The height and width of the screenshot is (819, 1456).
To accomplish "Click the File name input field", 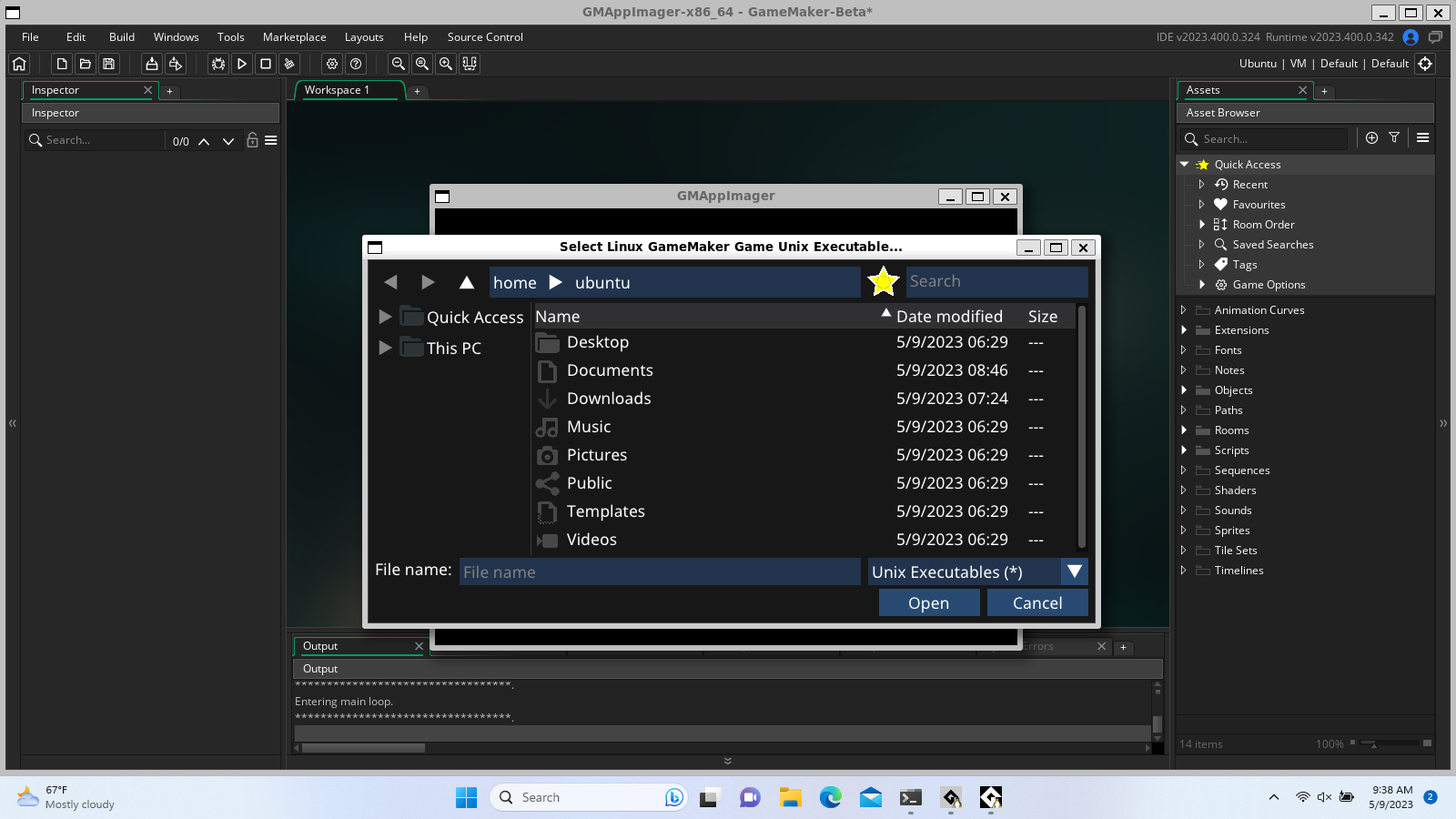I will (660, 571).
